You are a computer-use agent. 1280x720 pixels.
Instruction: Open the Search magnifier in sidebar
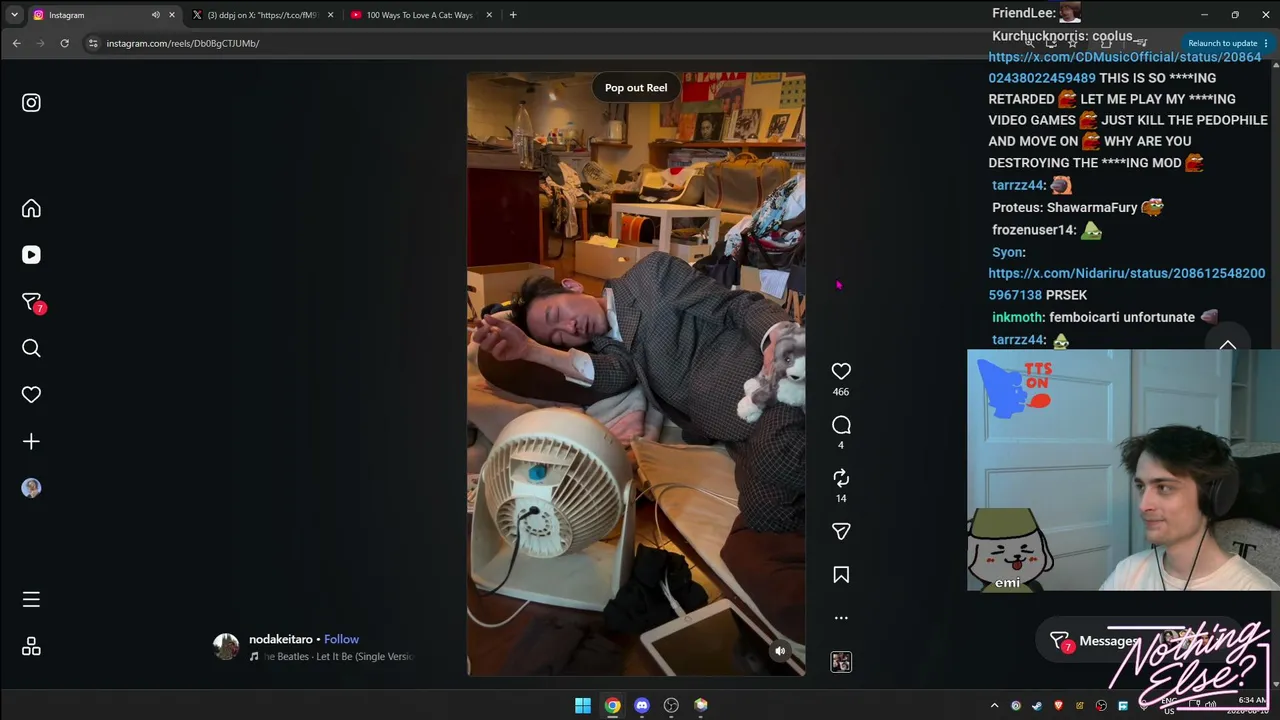pos(31,348)
